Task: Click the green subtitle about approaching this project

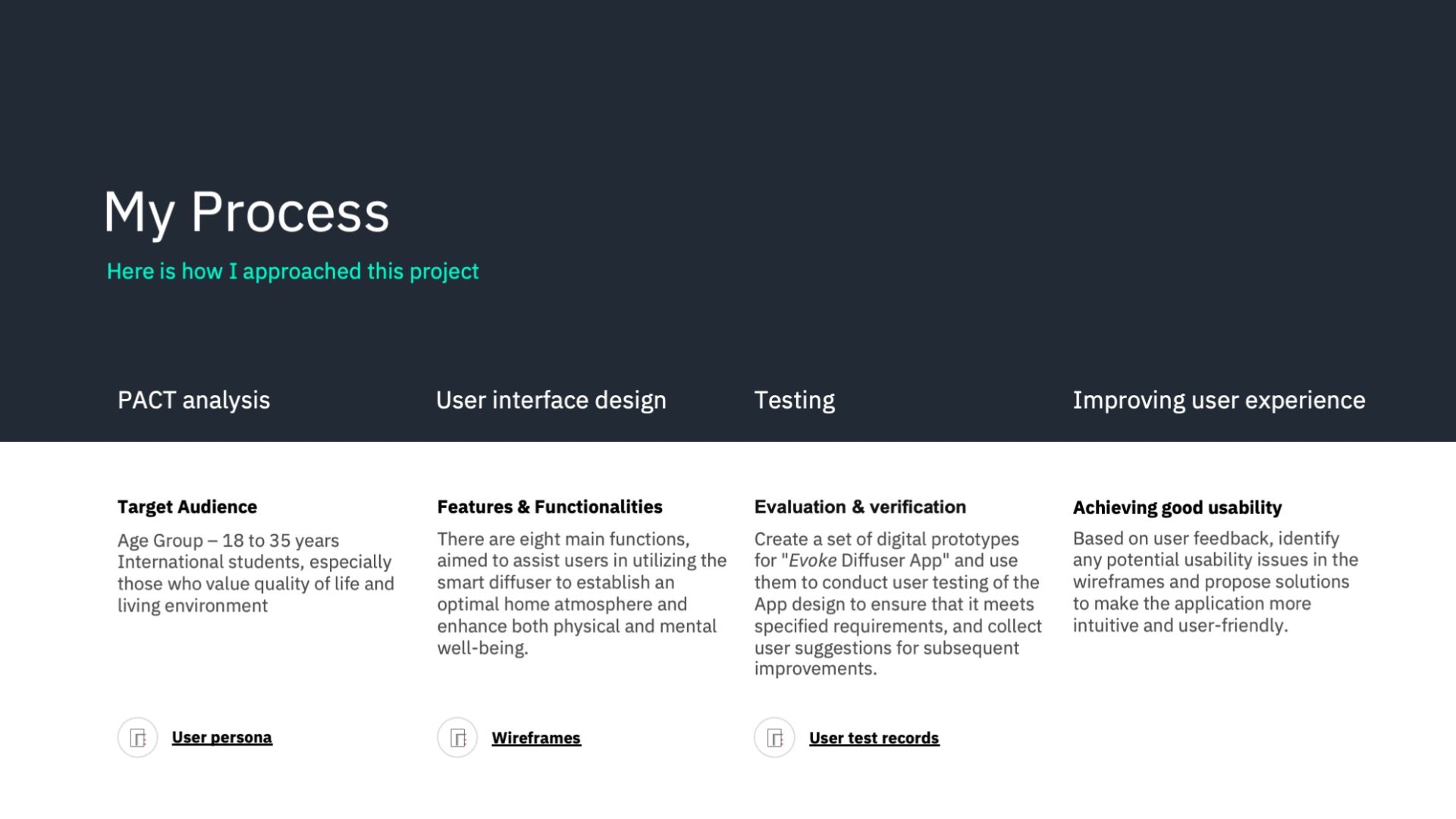Action: pos(293,271)
